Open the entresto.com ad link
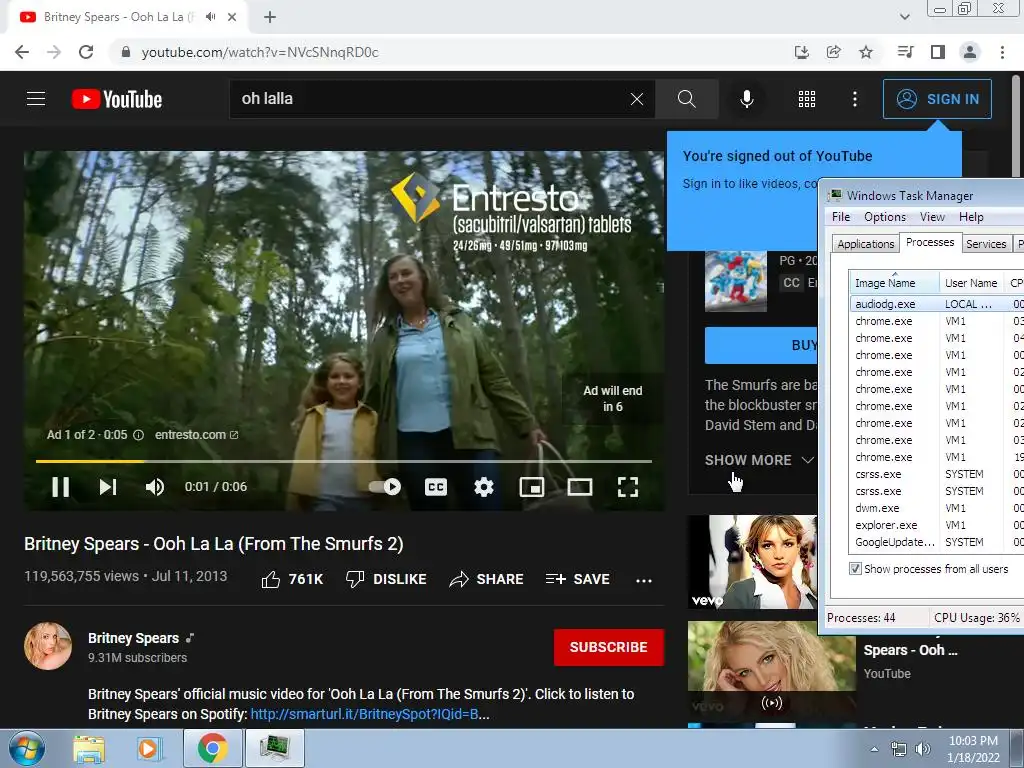Screen dimensions: 1024x768 [197, 435]
